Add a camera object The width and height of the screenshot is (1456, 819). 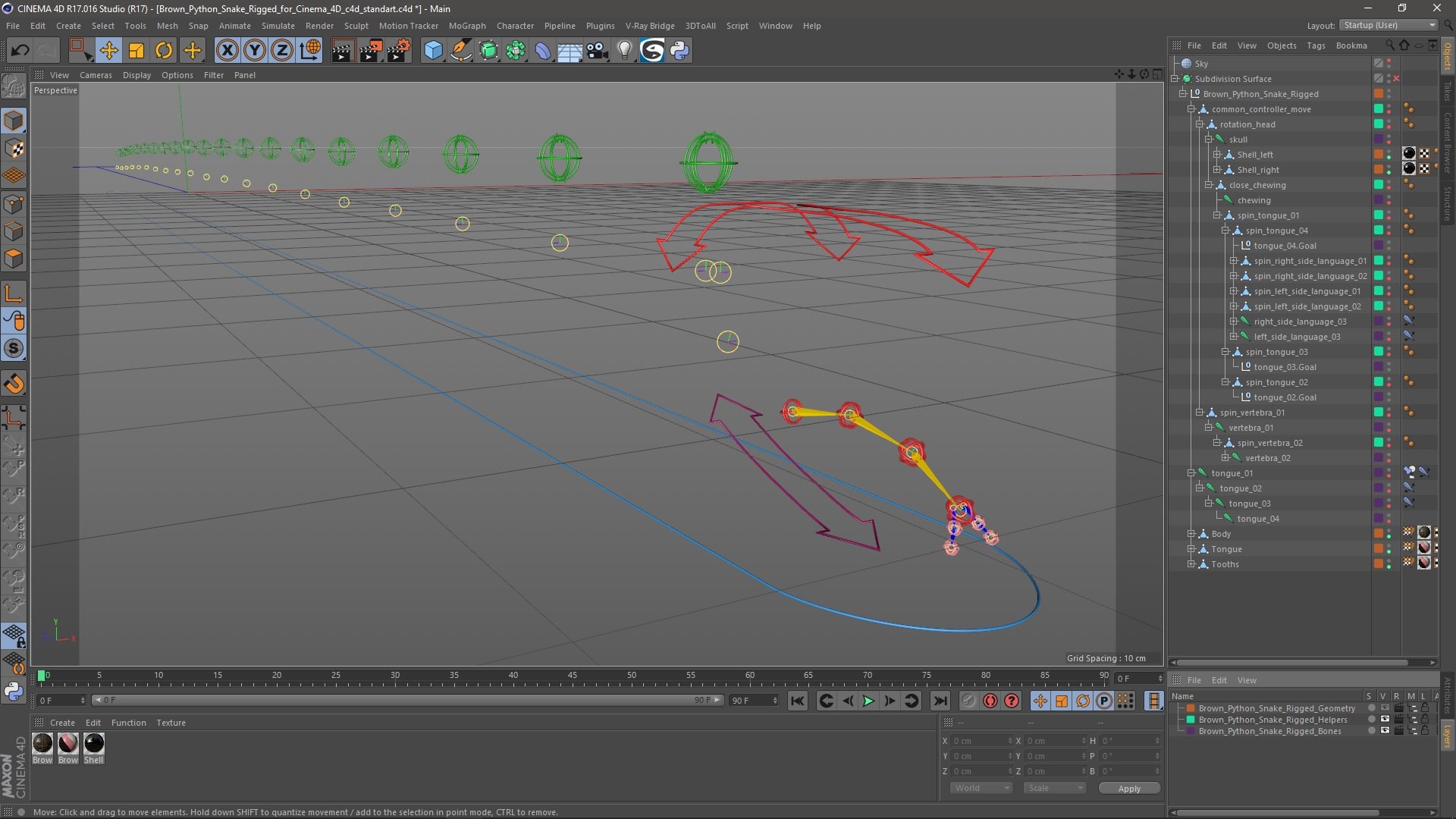point(598,51)
